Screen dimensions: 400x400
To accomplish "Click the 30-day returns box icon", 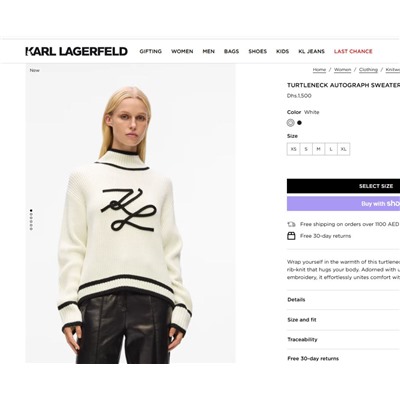I will click(x=291, y=236).
